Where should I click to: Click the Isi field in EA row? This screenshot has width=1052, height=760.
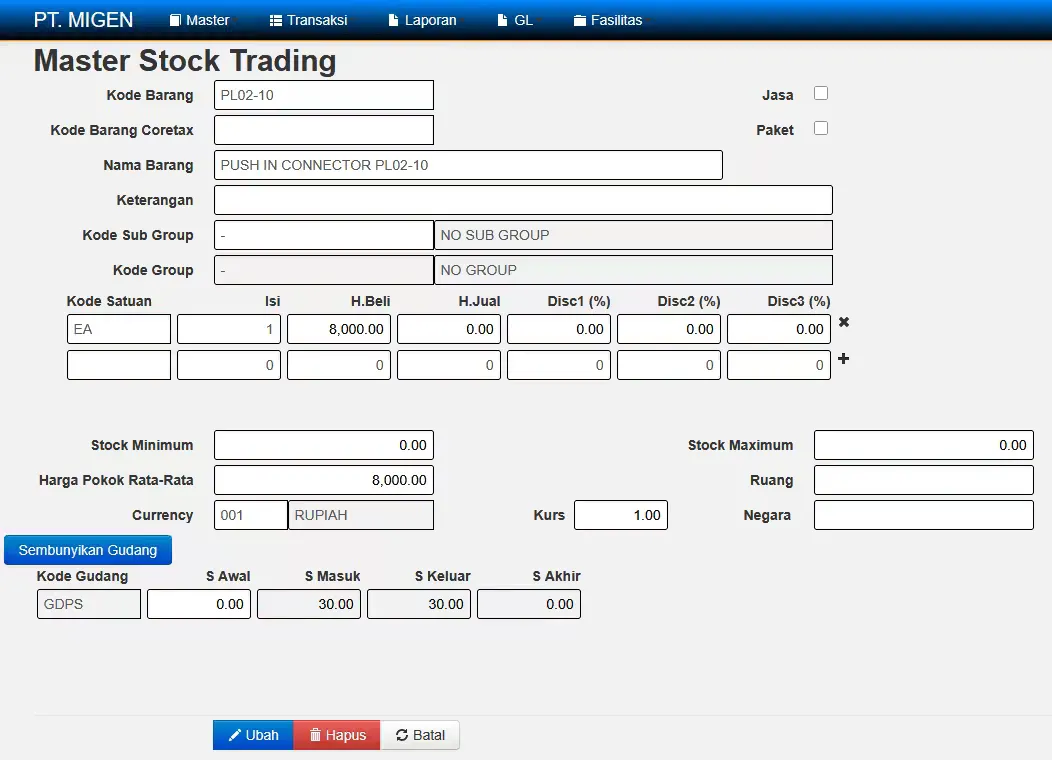tap(229, 329)
